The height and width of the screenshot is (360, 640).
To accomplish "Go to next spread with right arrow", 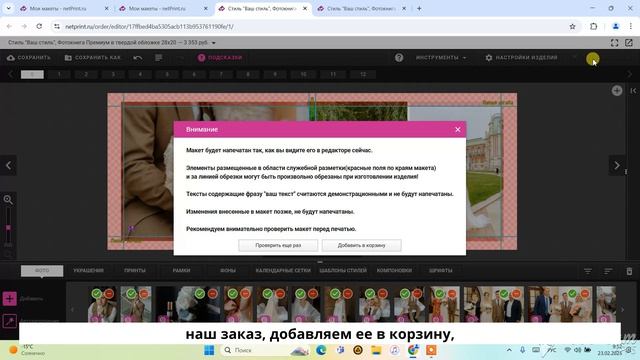I will click(x=617, y=165).
